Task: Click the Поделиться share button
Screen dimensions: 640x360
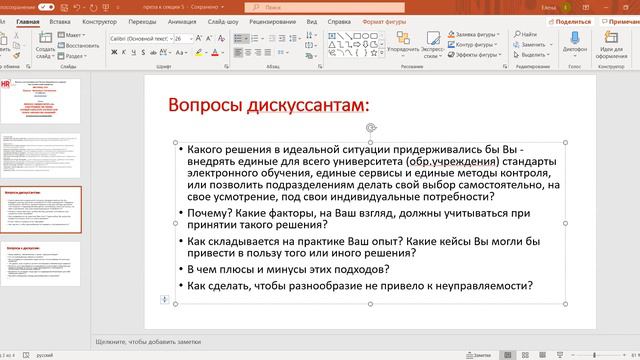Action: 571,22
